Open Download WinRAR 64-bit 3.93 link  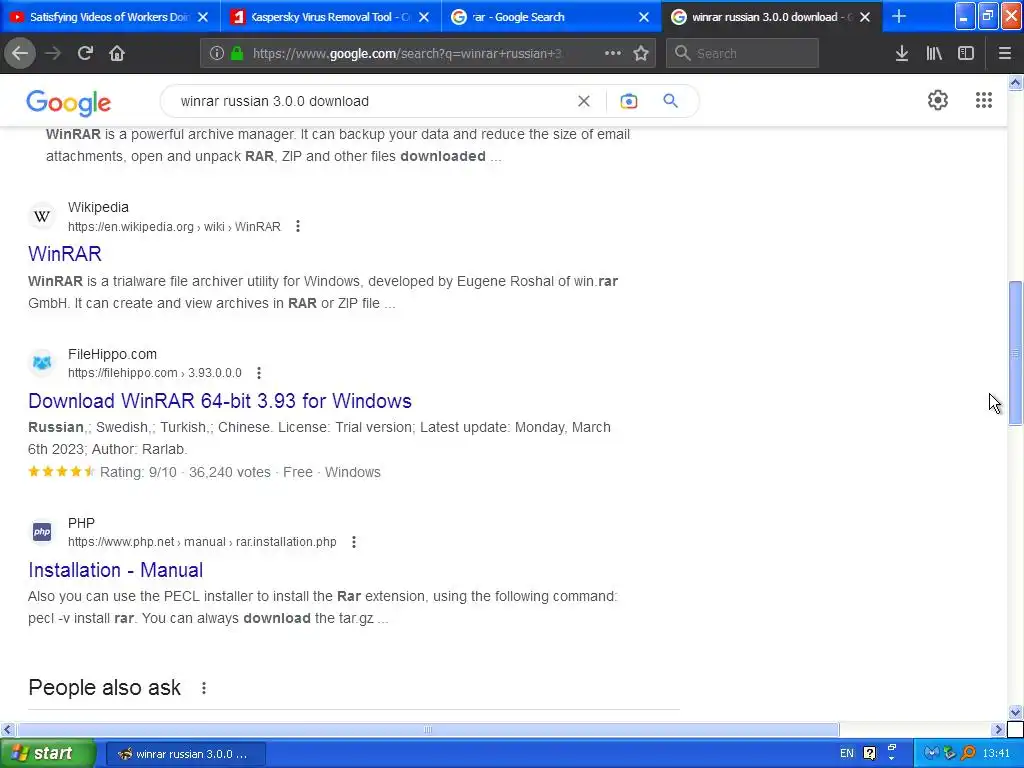pyautogui.click(x=219, y=400)
